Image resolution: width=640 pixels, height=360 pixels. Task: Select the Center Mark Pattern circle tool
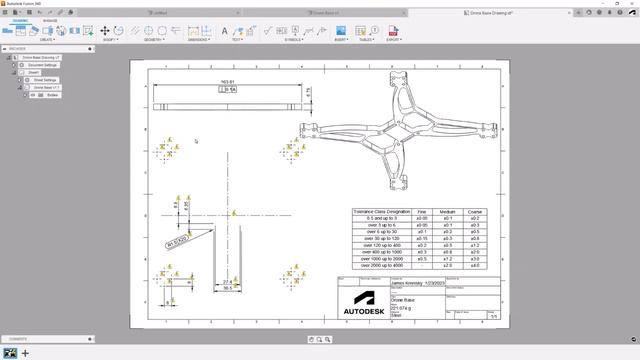(162, 31)
